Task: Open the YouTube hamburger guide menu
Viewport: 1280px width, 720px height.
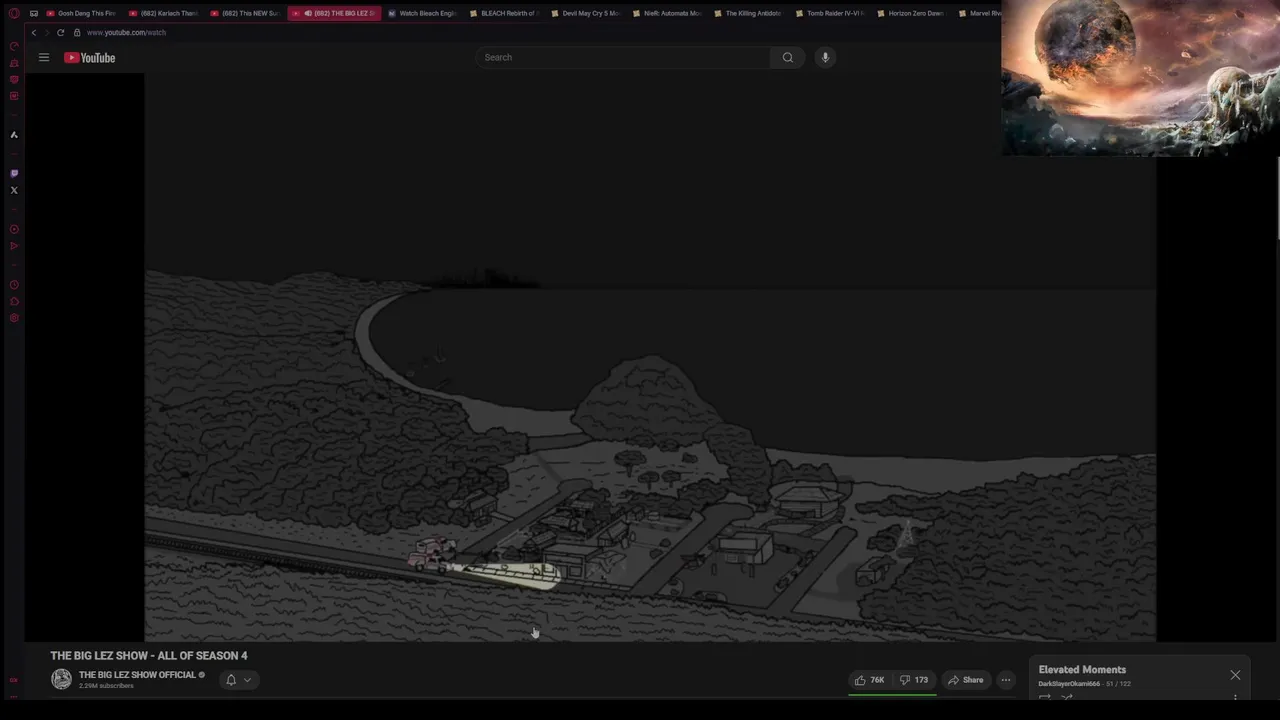Action: (44, 57)
